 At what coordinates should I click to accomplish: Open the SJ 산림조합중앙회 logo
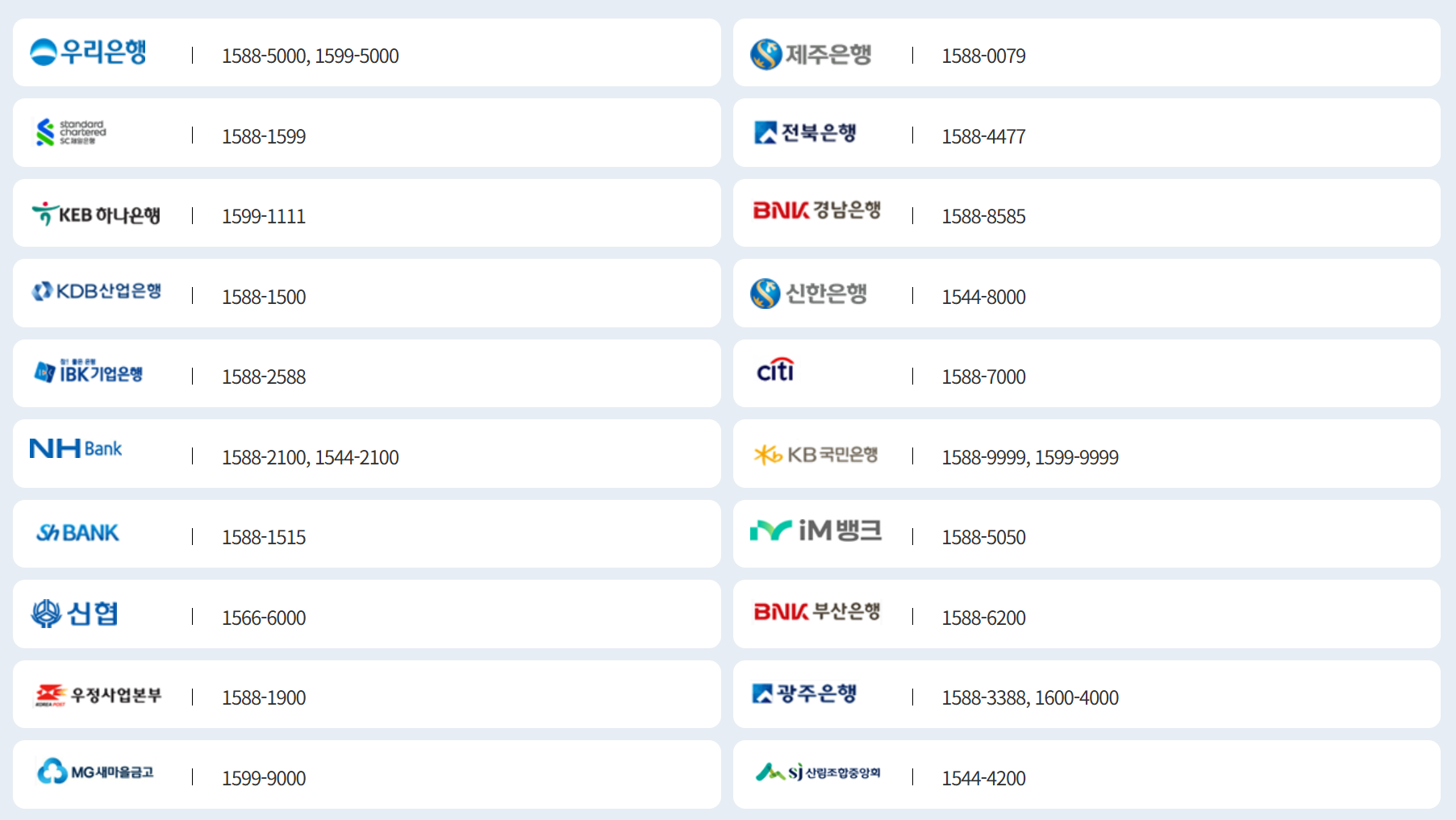click(818, 772)
